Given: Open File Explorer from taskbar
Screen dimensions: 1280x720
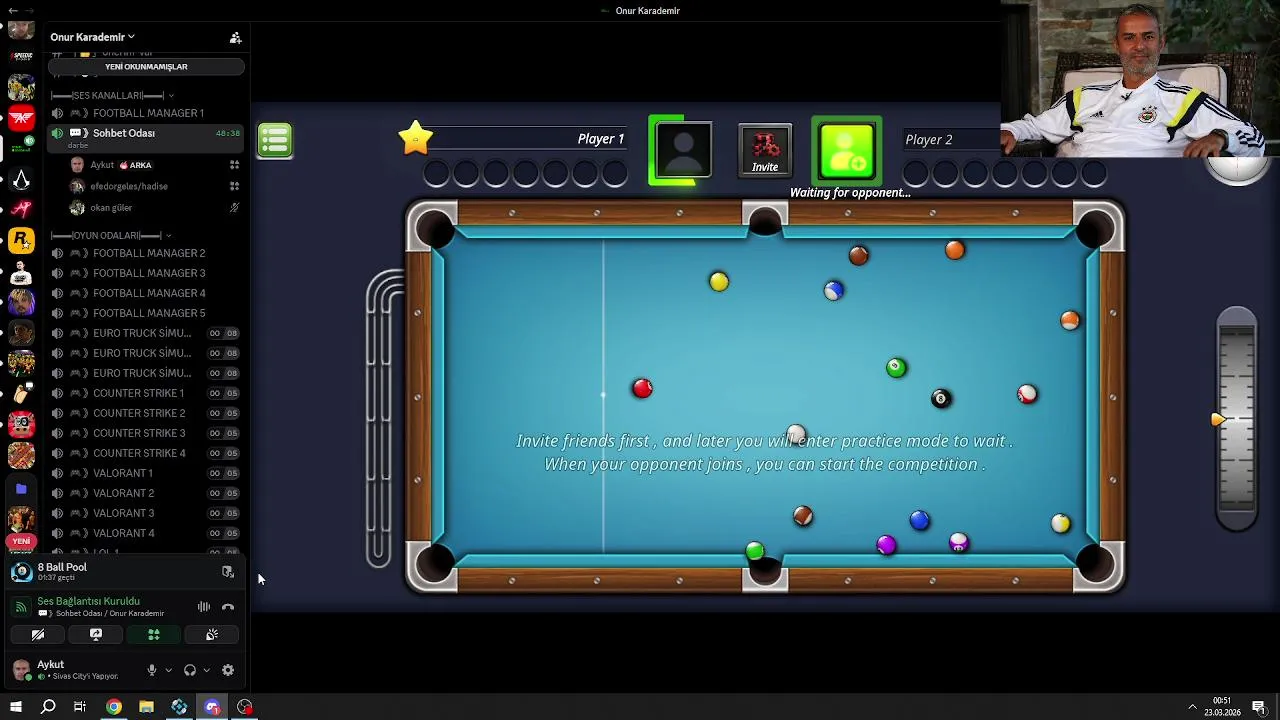Looking at the screenshot, I should coord(146,707).
